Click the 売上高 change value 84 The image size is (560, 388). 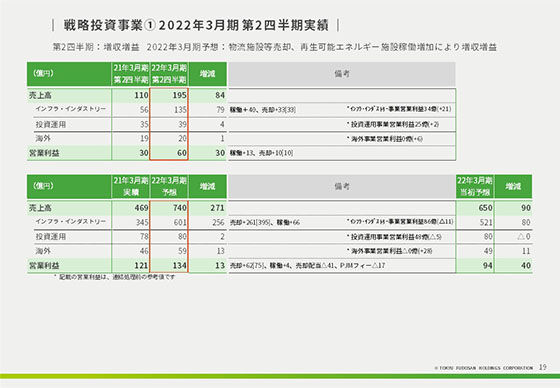220,95
